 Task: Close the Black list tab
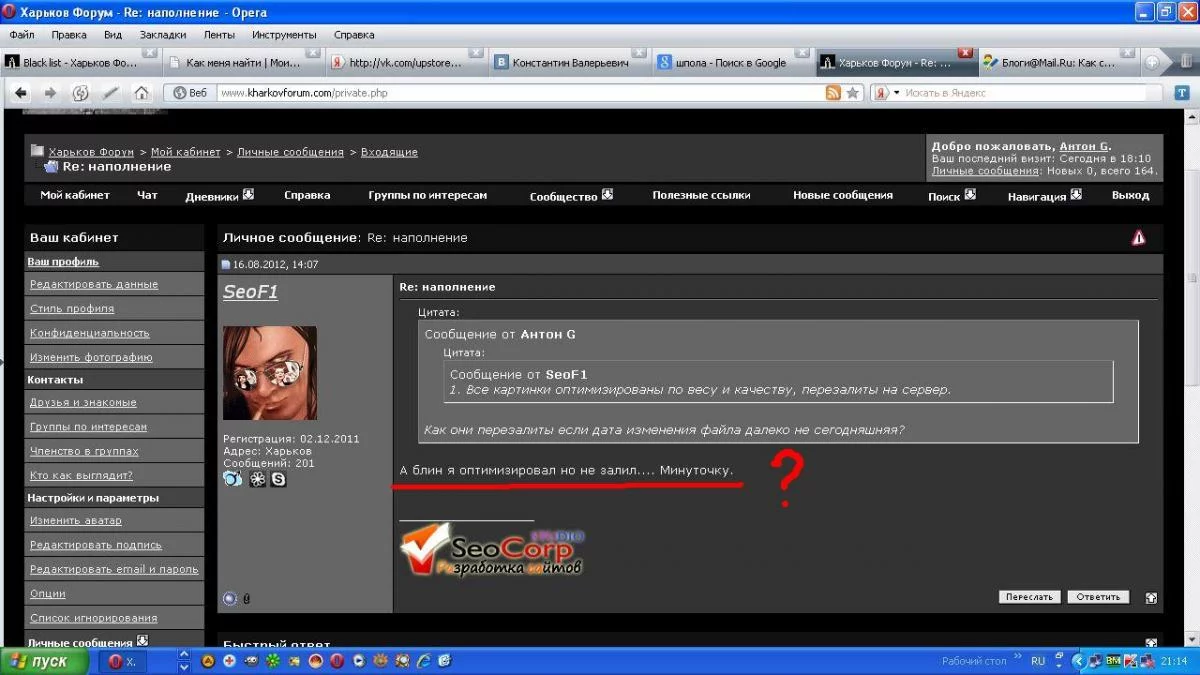click(149, 52)
